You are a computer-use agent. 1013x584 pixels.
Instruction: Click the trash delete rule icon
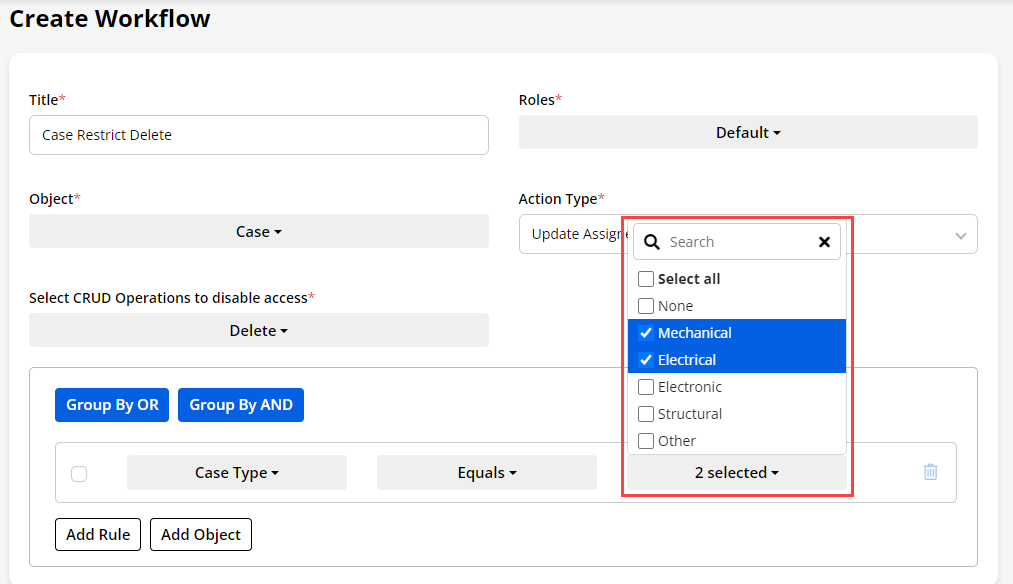(x=930, y=472)
